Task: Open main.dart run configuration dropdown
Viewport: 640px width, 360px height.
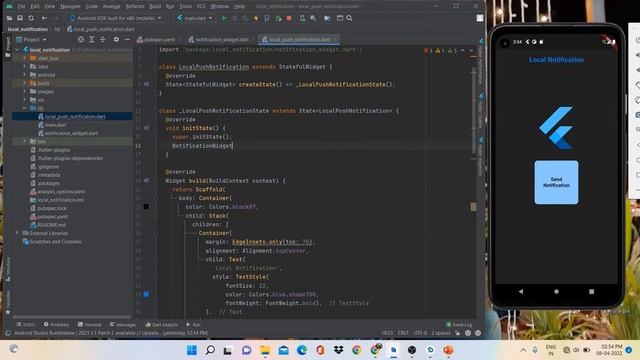Action: 195,18
